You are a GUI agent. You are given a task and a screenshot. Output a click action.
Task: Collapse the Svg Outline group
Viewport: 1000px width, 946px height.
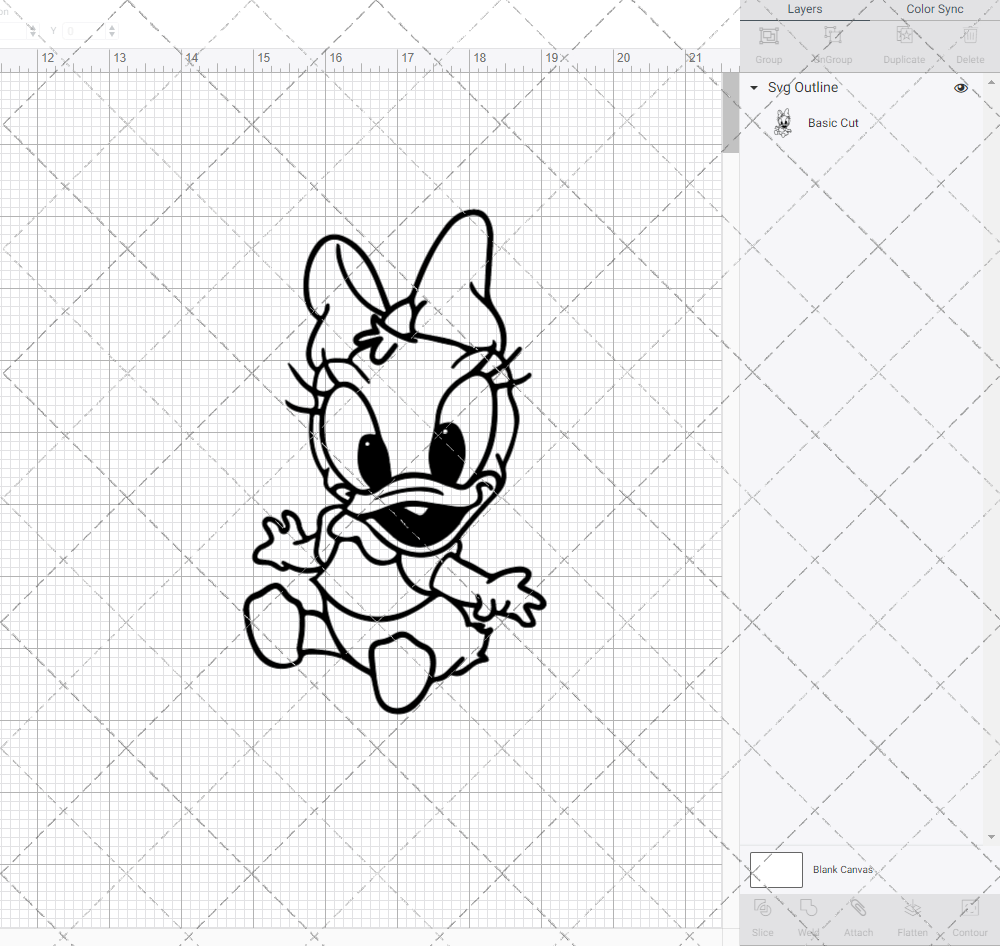click(754, 88)
